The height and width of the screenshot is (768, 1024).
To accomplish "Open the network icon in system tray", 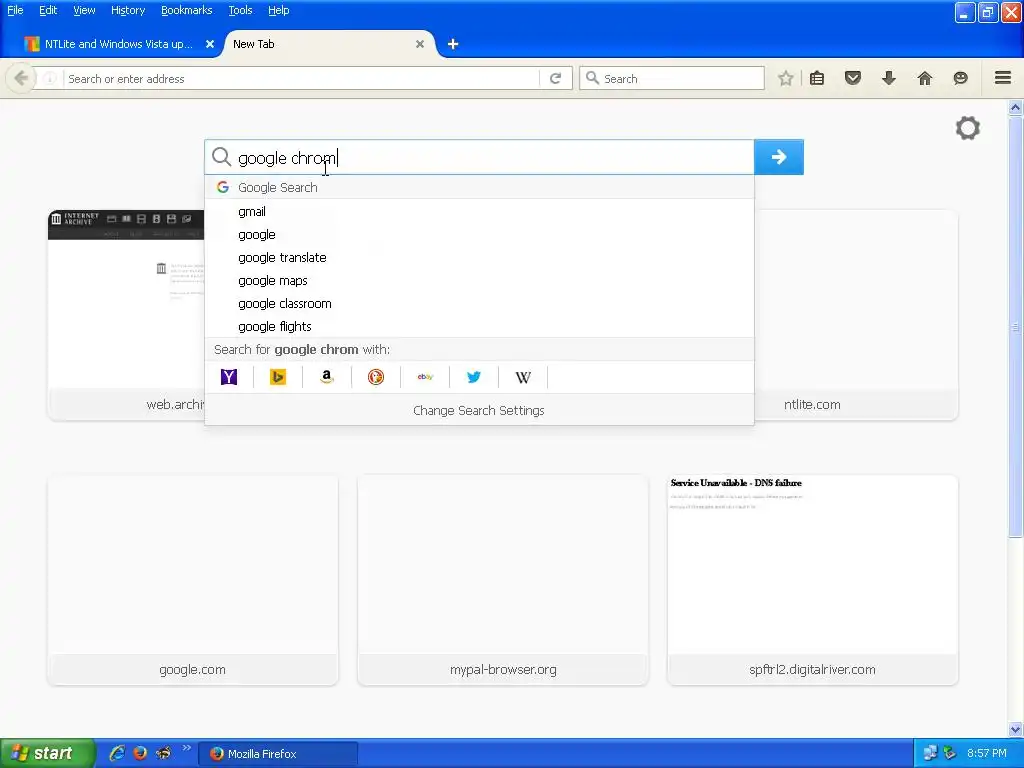I will [x=930, y=753].
